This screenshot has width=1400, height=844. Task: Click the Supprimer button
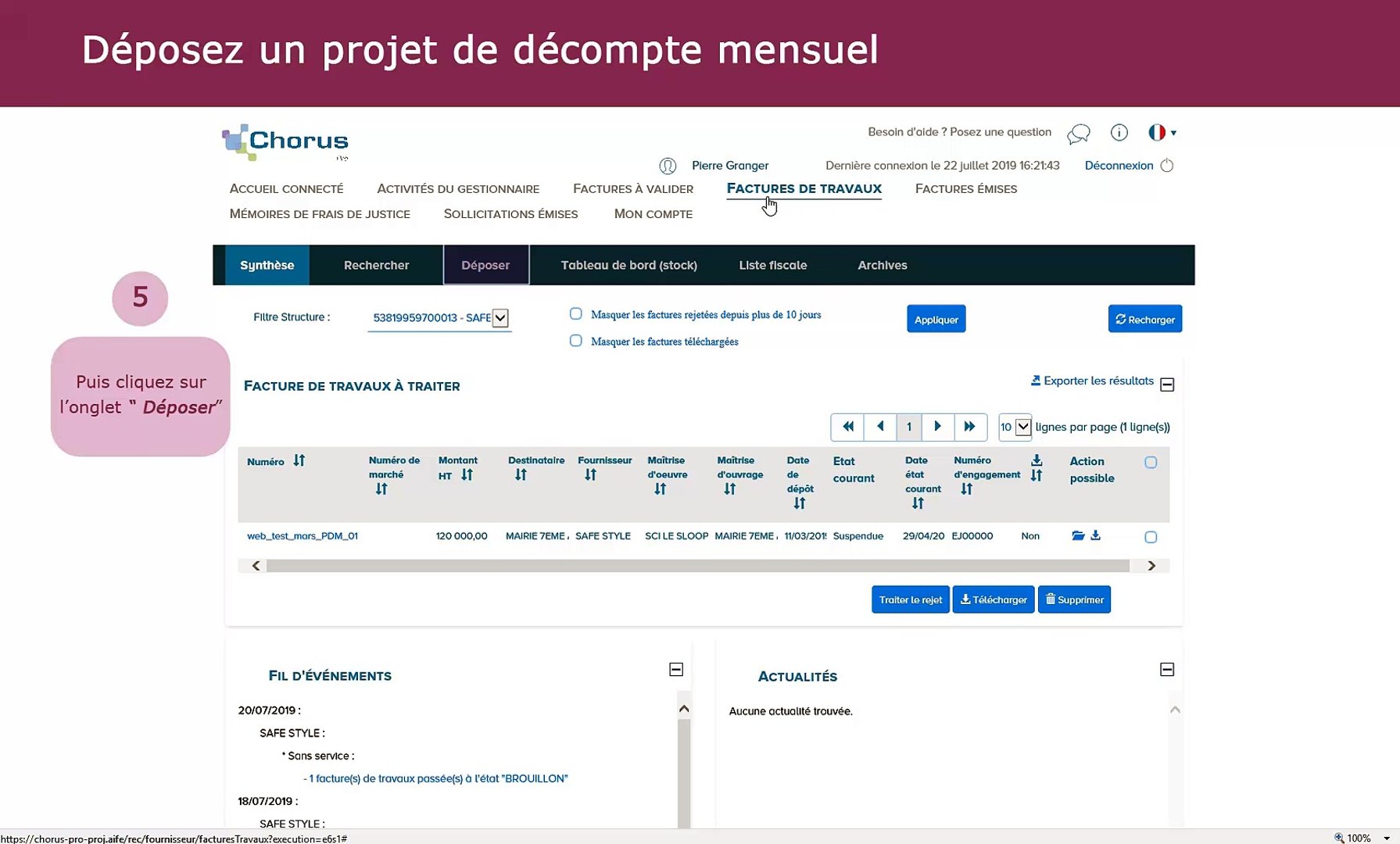(x=1075, y=599)
